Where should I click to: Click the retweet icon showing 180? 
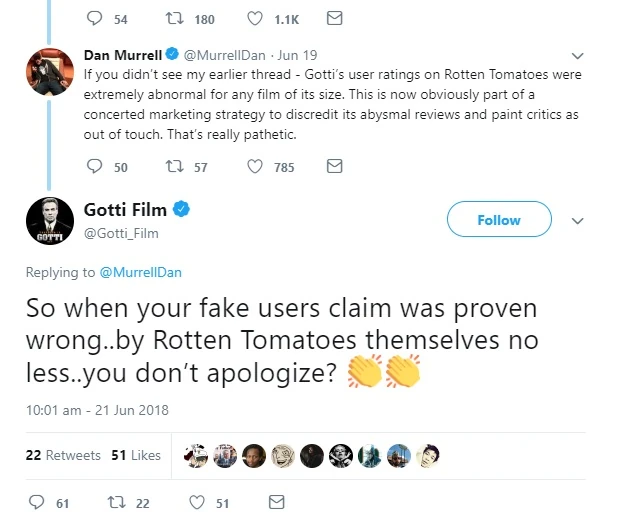coord(174,18)
